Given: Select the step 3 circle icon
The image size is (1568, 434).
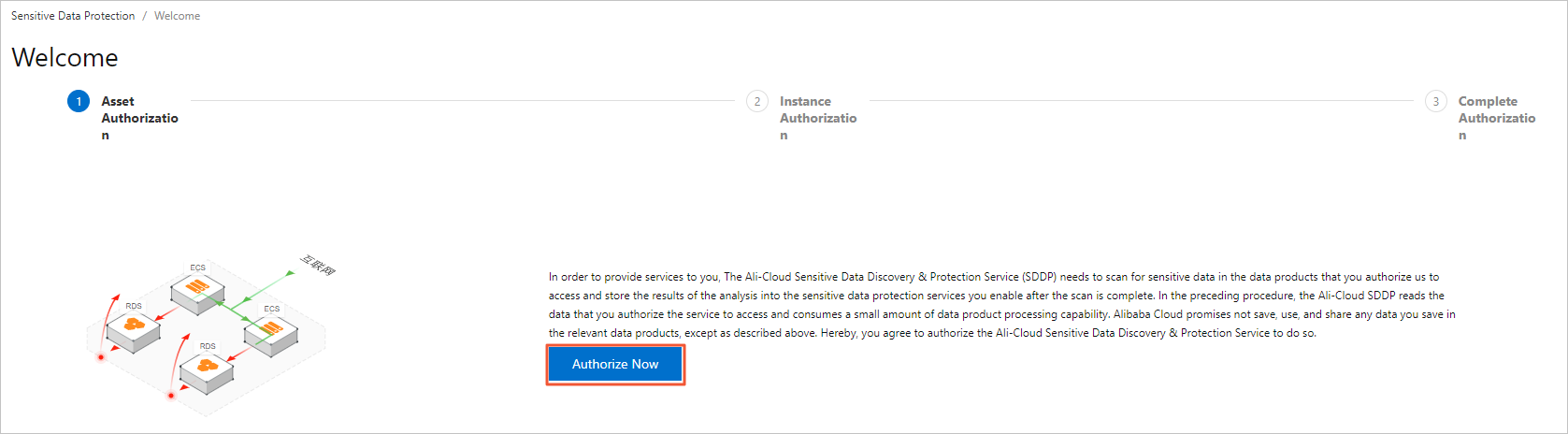Looking at the screenshot, I should click(1436, 101).
